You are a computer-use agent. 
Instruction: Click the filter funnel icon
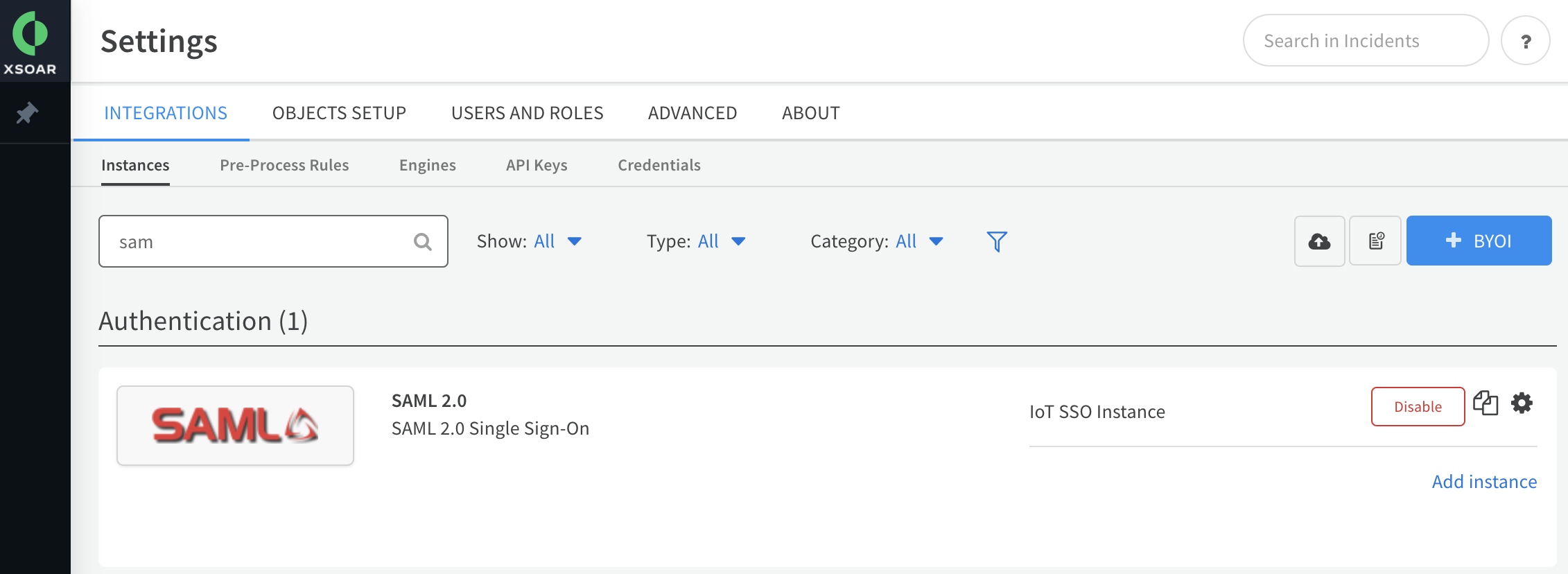[996, 241]
